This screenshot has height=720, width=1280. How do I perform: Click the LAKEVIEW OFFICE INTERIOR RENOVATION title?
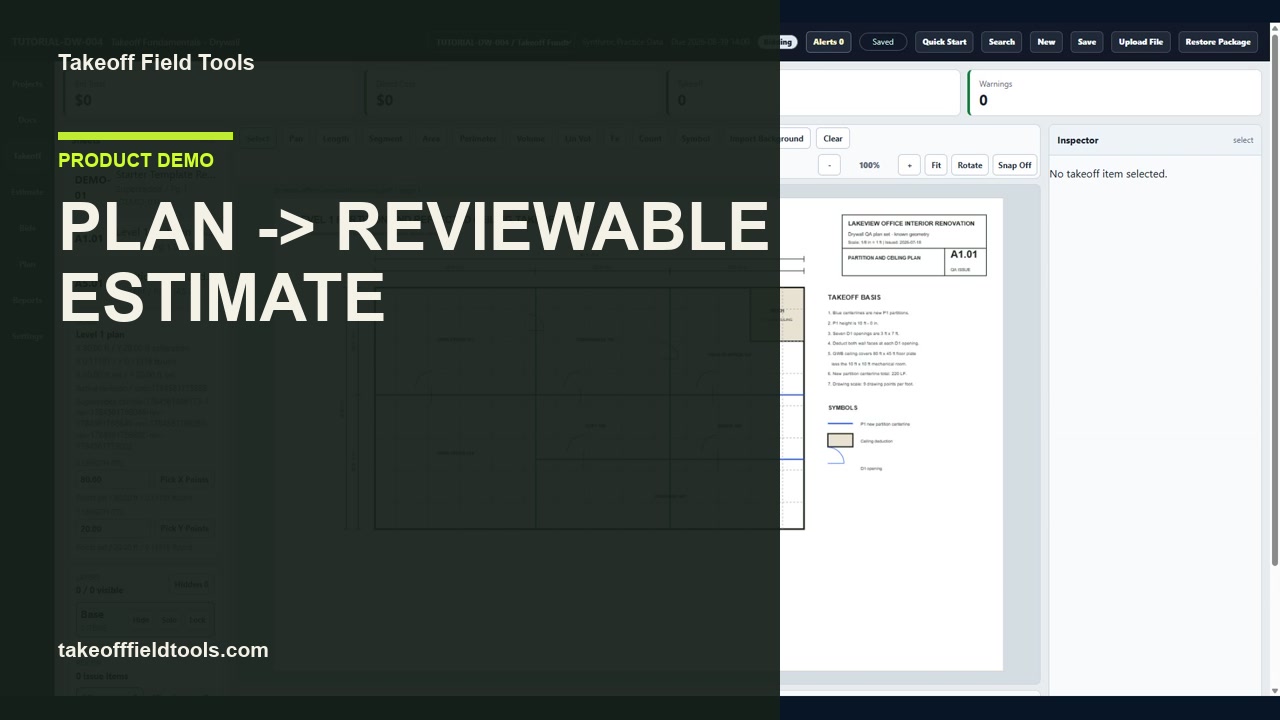pos(911,223)
